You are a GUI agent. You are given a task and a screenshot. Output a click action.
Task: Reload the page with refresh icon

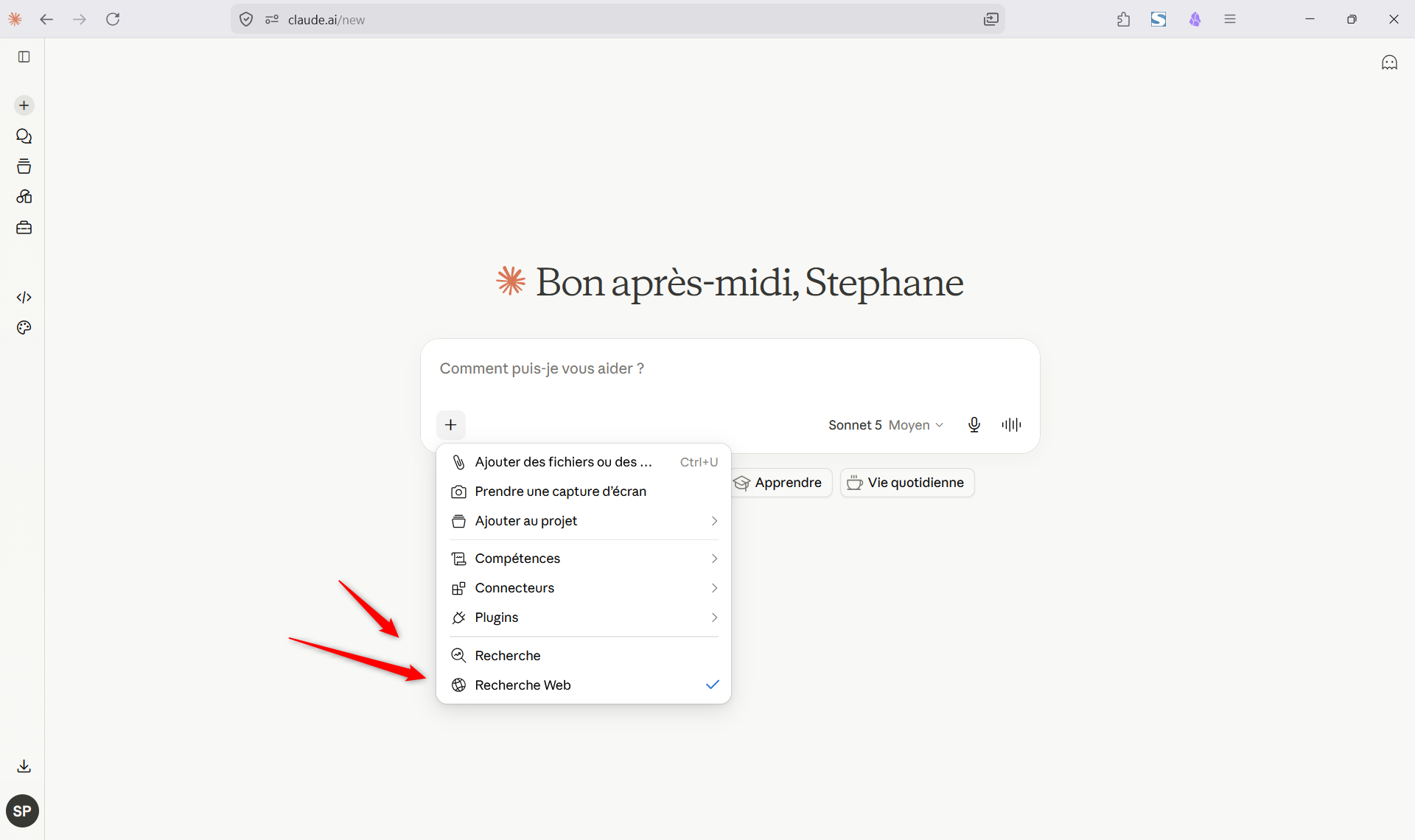(x=113, y=19)
